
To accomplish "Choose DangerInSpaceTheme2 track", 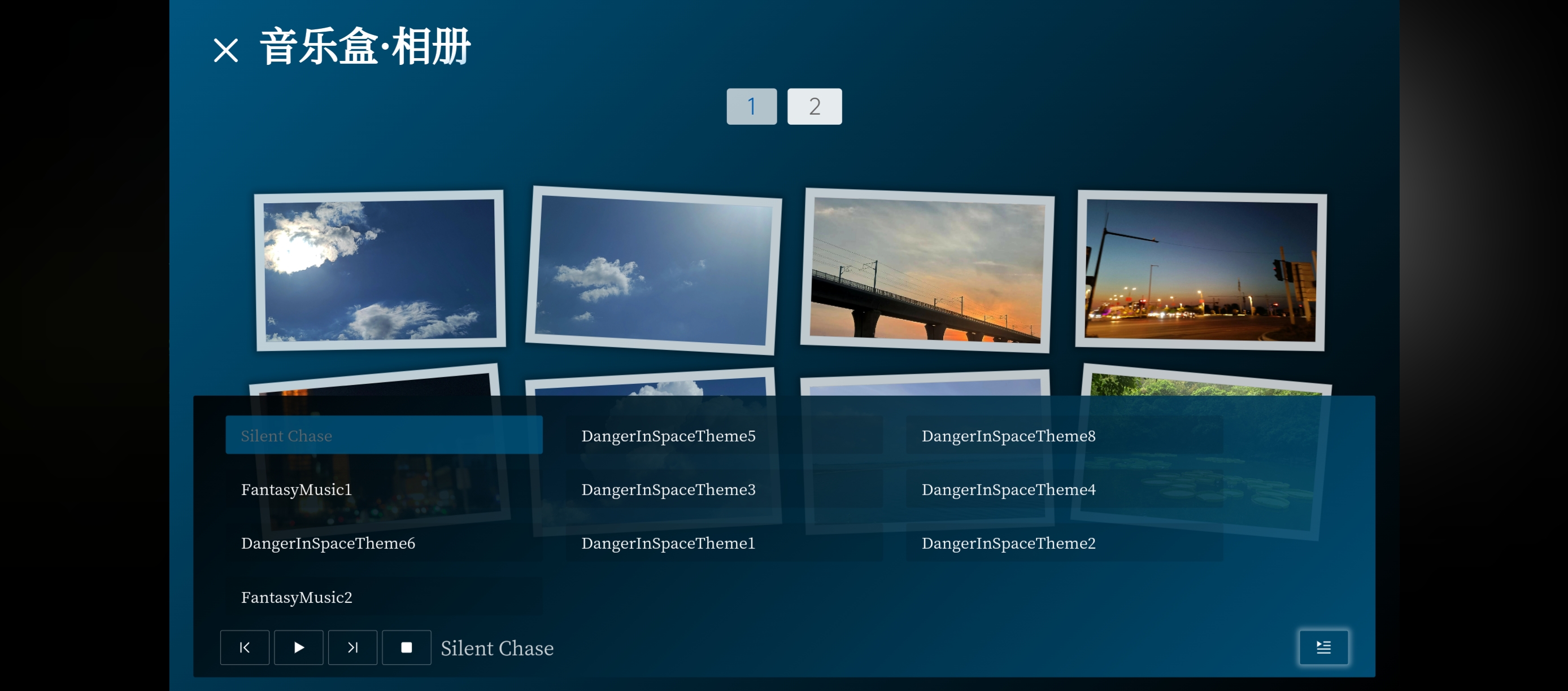I will click(1065, 543).
